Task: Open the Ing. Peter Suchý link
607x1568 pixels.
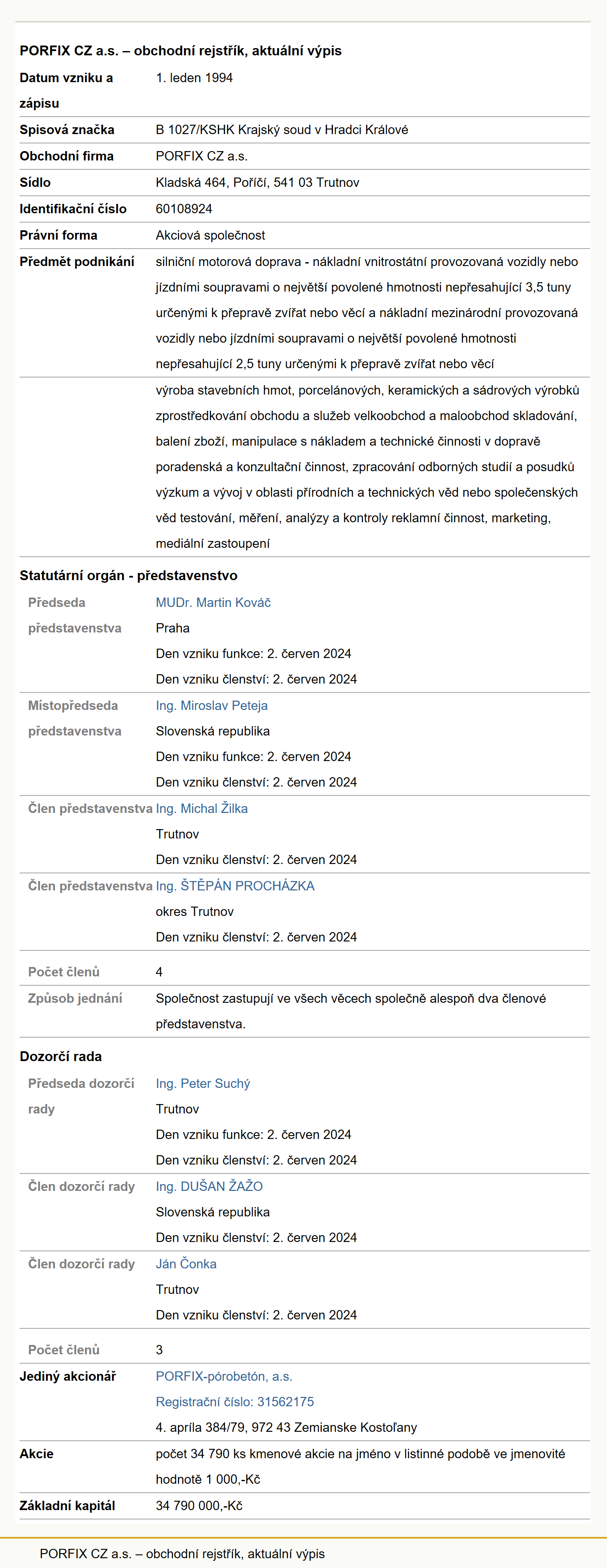Action: tap(203, 1084)
